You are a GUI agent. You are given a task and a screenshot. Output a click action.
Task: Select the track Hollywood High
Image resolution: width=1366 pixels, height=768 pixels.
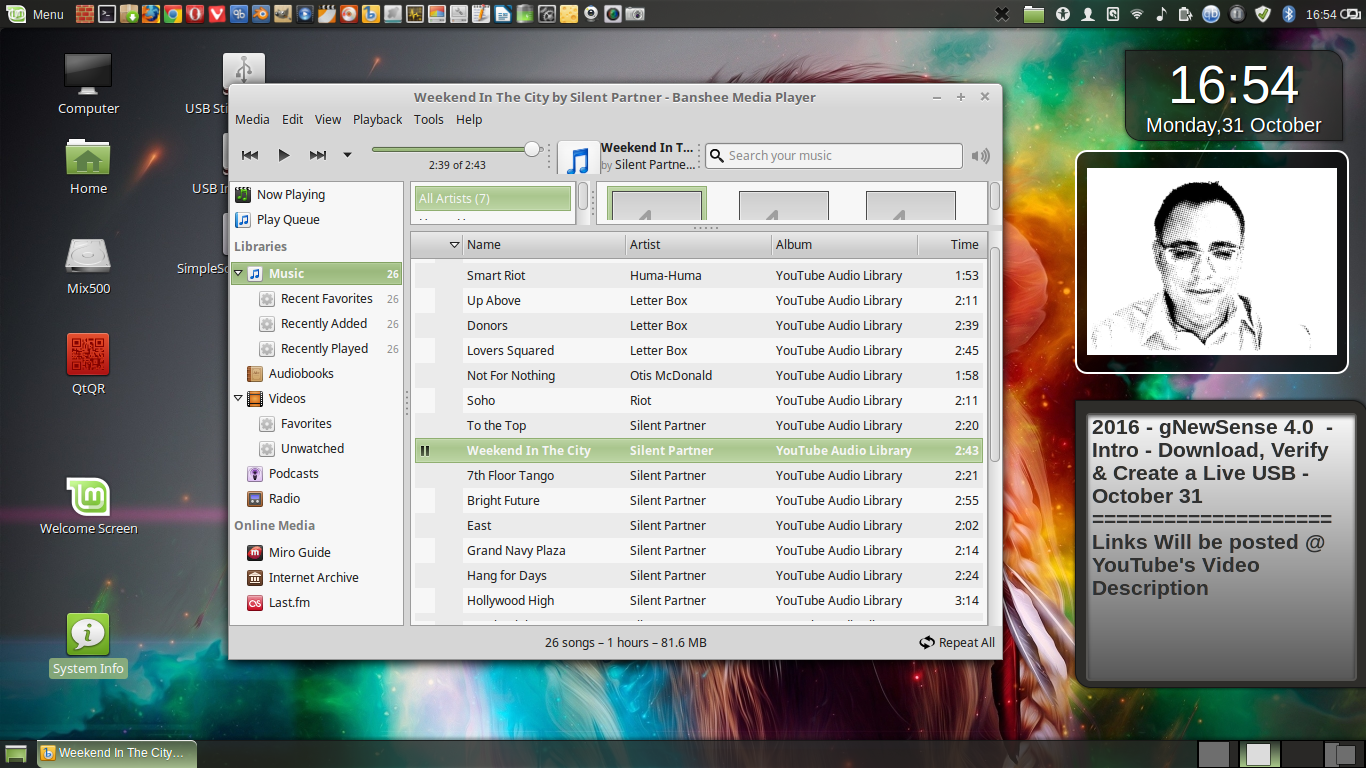698,601
